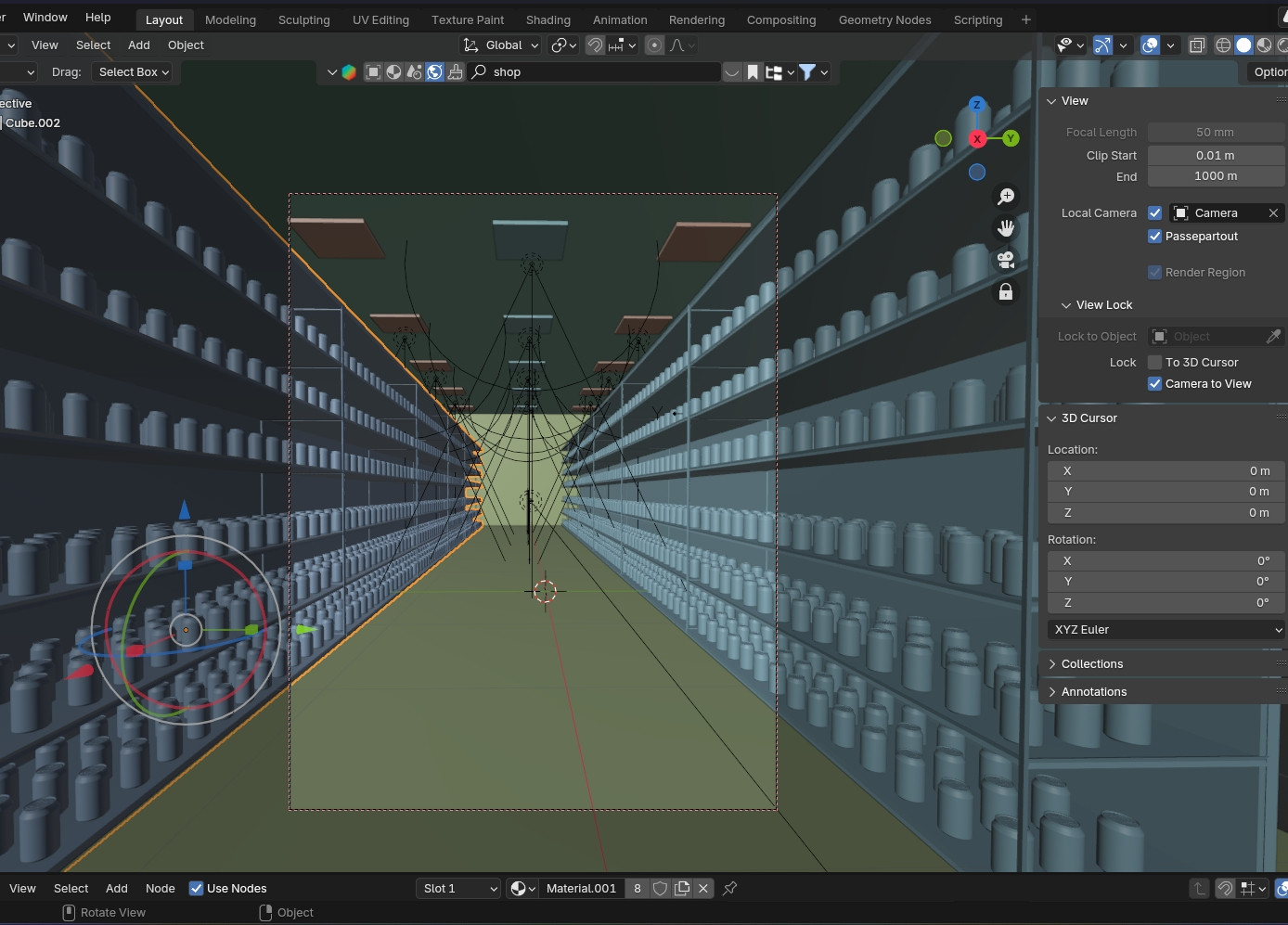Screen dimensions: 1288x925
Task: Uncheck the Local Camera checkbox
Action: (x=1155, y=212)
